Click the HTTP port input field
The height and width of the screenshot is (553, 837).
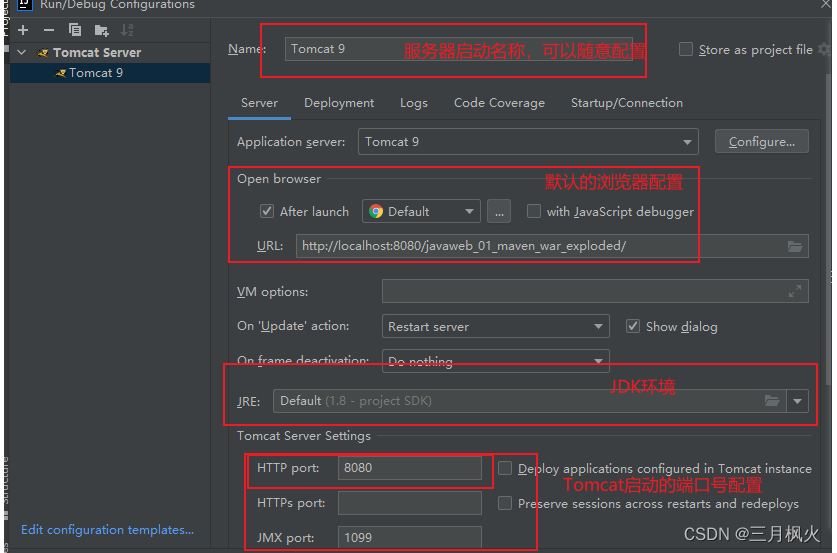(409, 468)
